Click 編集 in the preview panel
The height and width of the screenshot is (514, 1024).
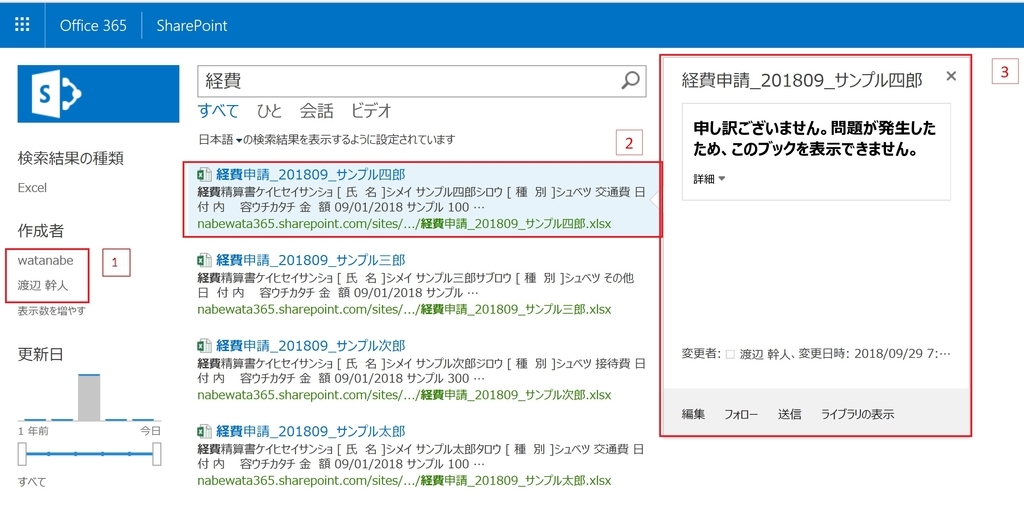click(694, 414)
